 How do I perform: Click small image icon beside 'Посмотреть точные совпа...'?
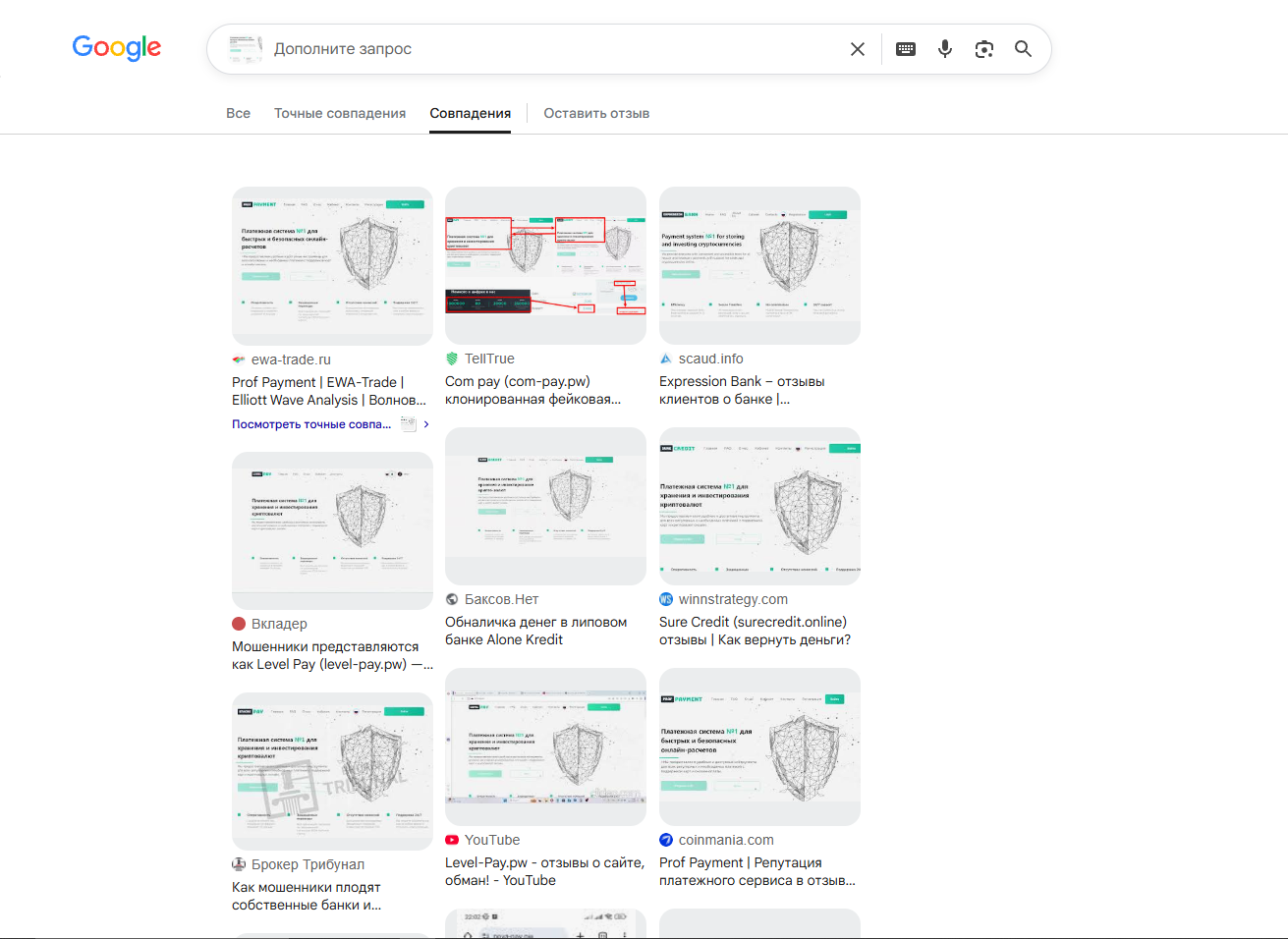[409, 424]
